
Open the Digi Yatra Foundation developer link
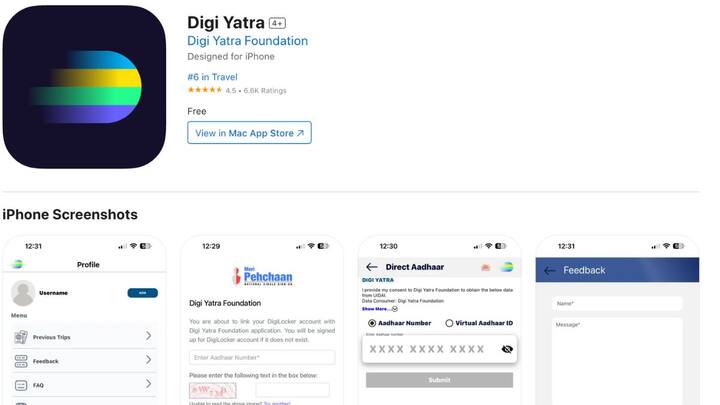248,41
